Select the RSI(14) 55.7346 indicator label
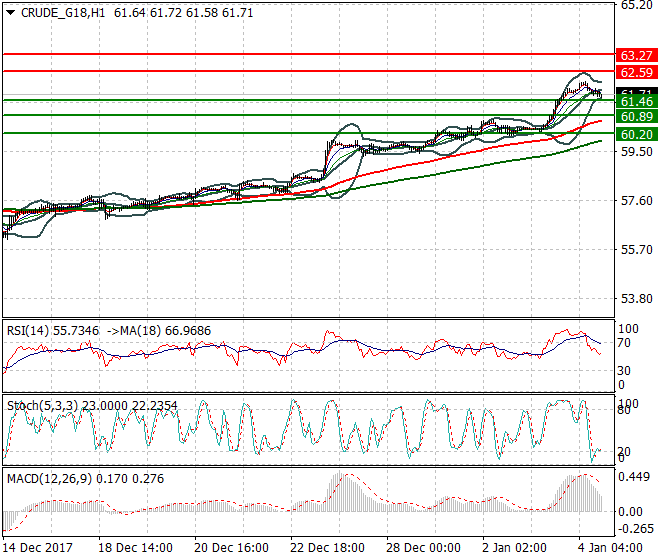This screenshot has height=560, width=660. 53,331
